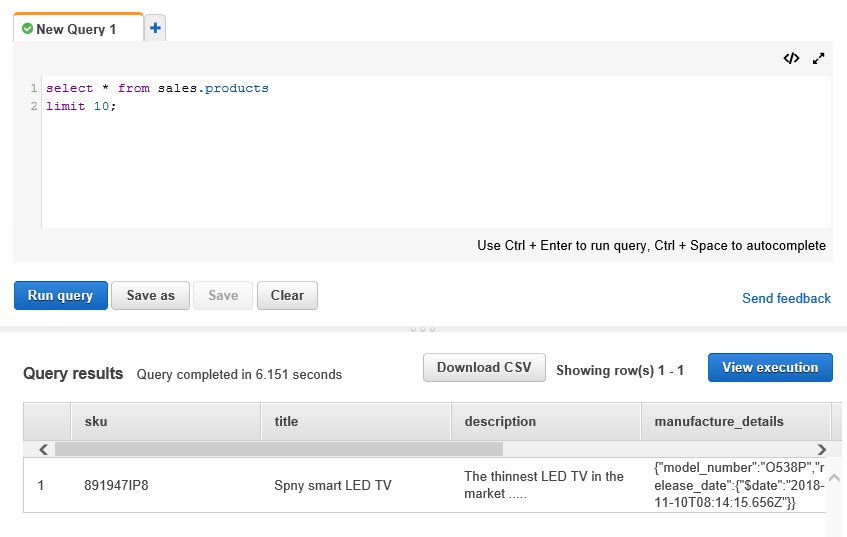The height and width of the screenshot is (537, 847).
Task: Click the left arrow of results scrollbar
Action: click(x=44, y=449)
